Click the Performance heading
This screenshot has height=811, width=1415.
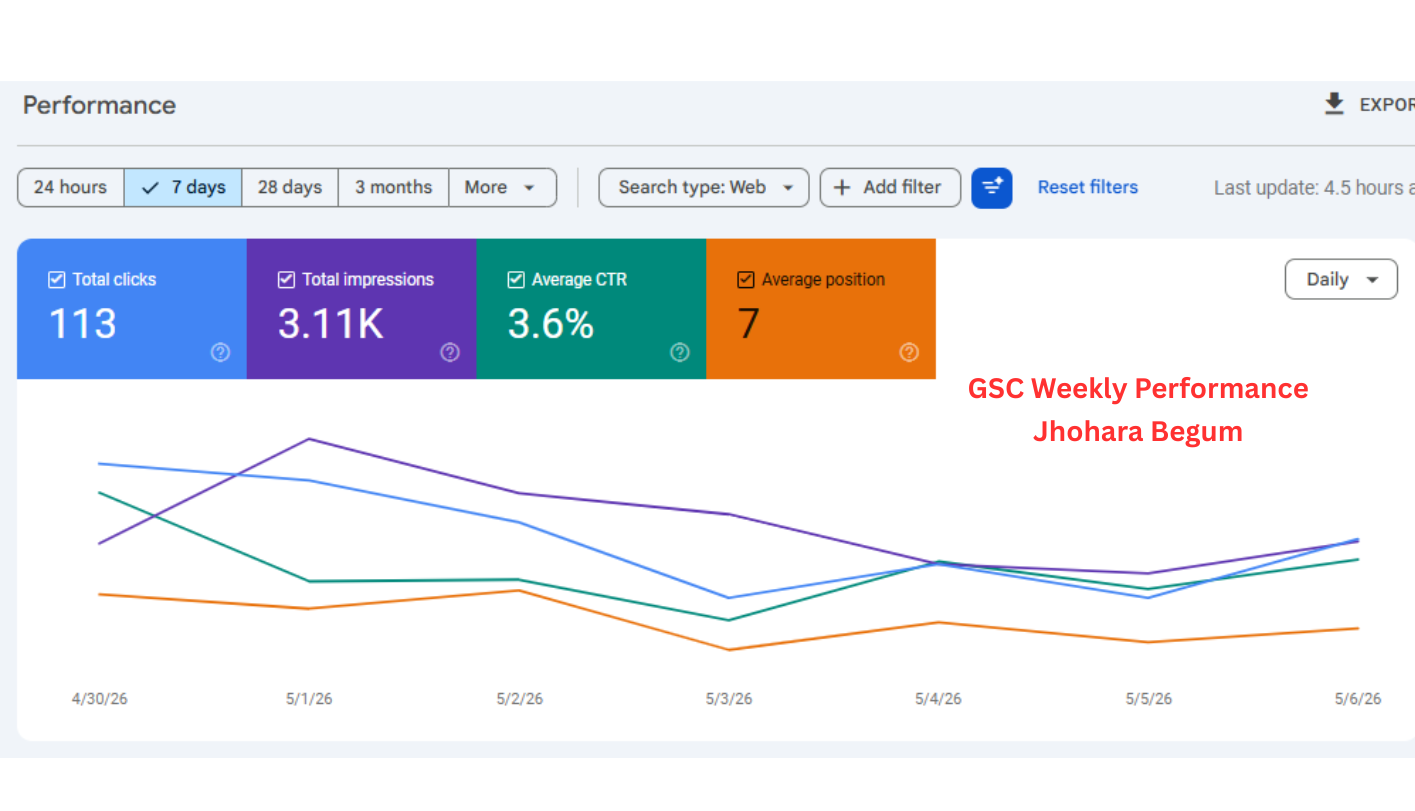(x=99, y=105)
